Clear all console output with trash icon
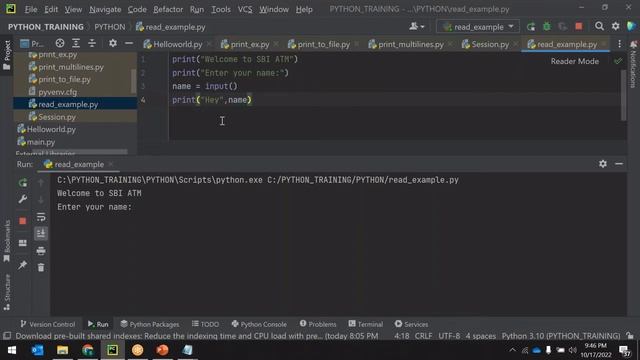The image size is (640, 360). coord(41,268)
